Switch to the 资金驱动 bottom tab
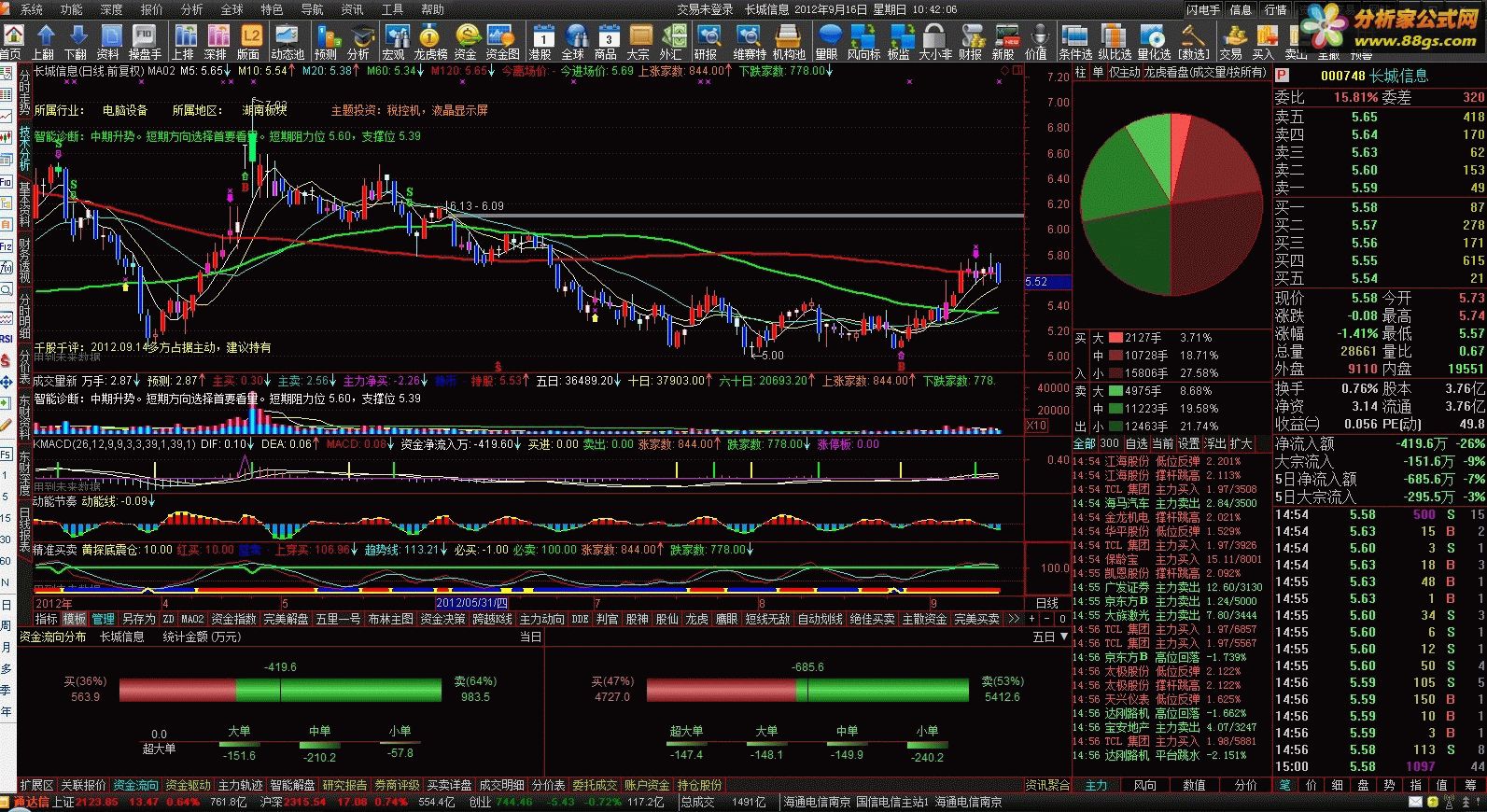This screenshot has width=1487, height=812. coord(189,786)
